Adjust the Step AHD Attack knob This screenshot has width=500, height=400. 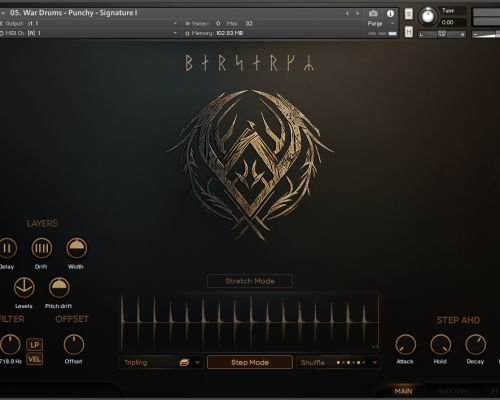(405, 344)
